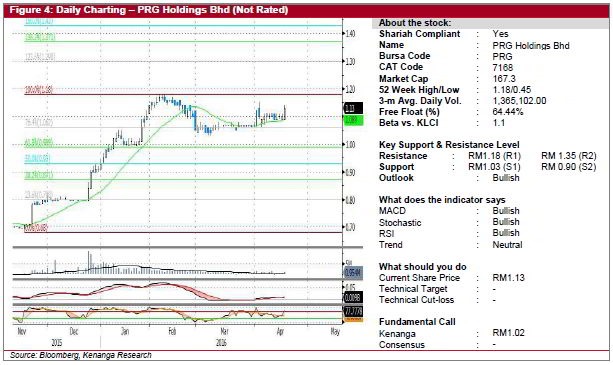This screenshot has width=613, height=365.
Task: Click the green moving-average value tag
Action: click(x=353, y=120)
